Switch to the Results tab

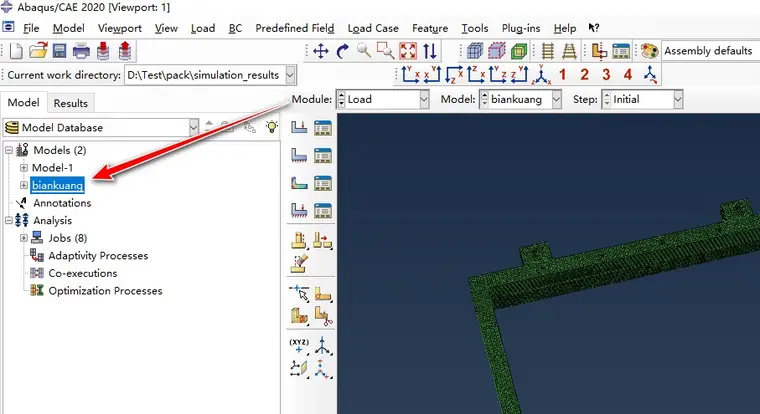pyautogui.click(x=71, y=103)
